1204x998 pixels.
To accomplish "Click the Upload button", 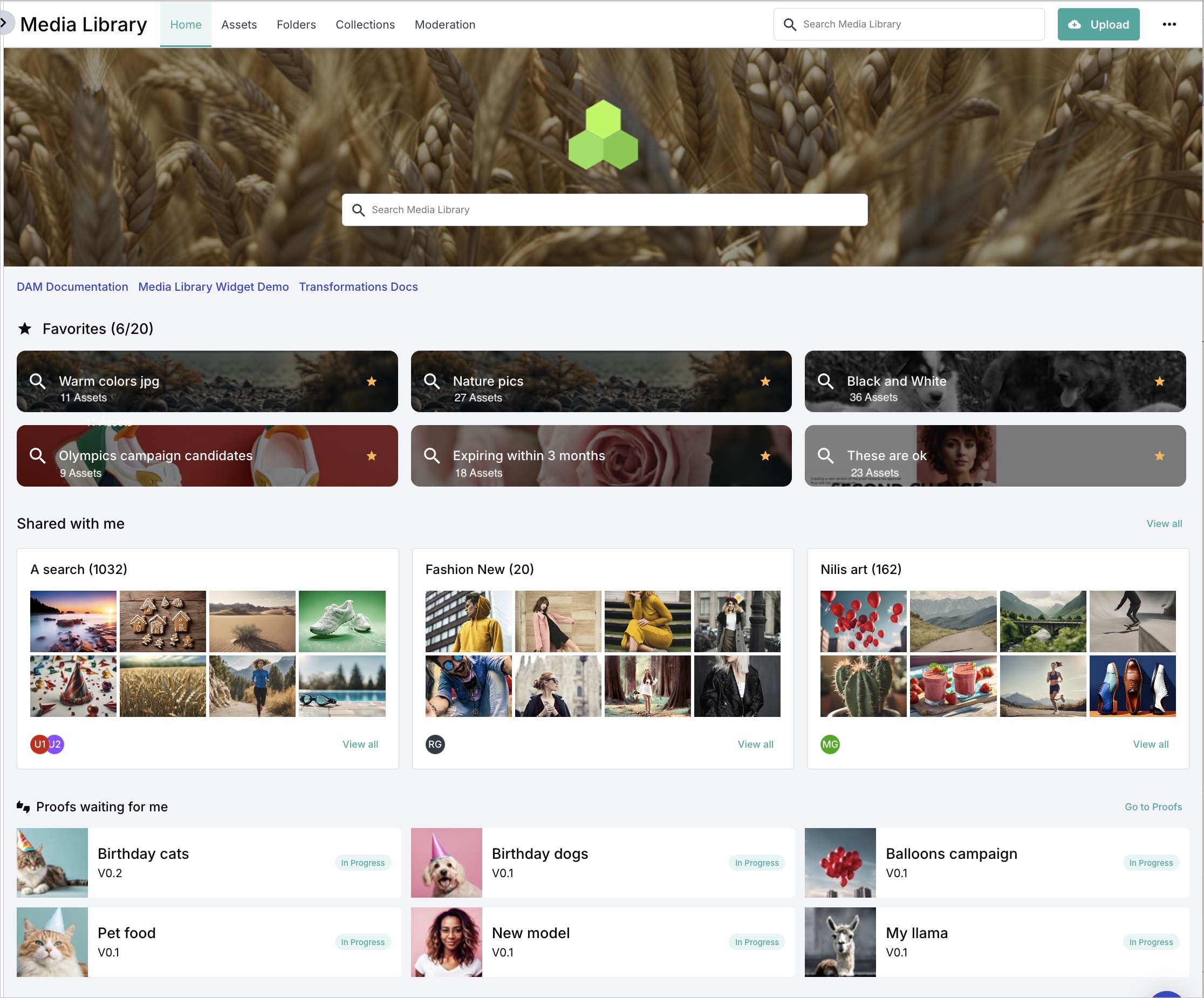I will 1098,24.
